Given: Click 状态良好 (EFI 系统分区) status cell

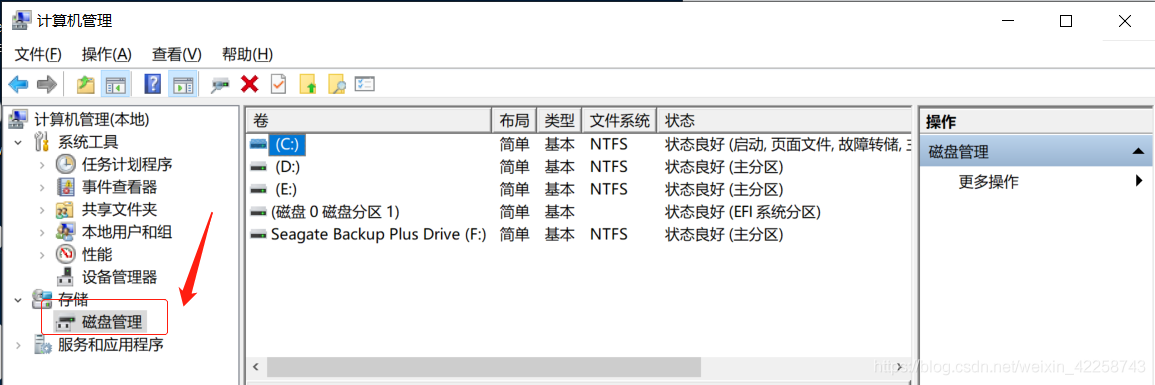Looking at the screenshot, I should (x=742, y=212).
